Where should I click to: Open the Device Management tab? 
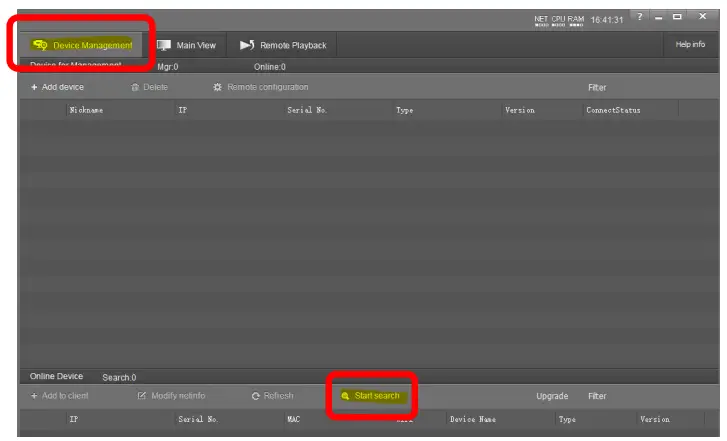point(83,45)
